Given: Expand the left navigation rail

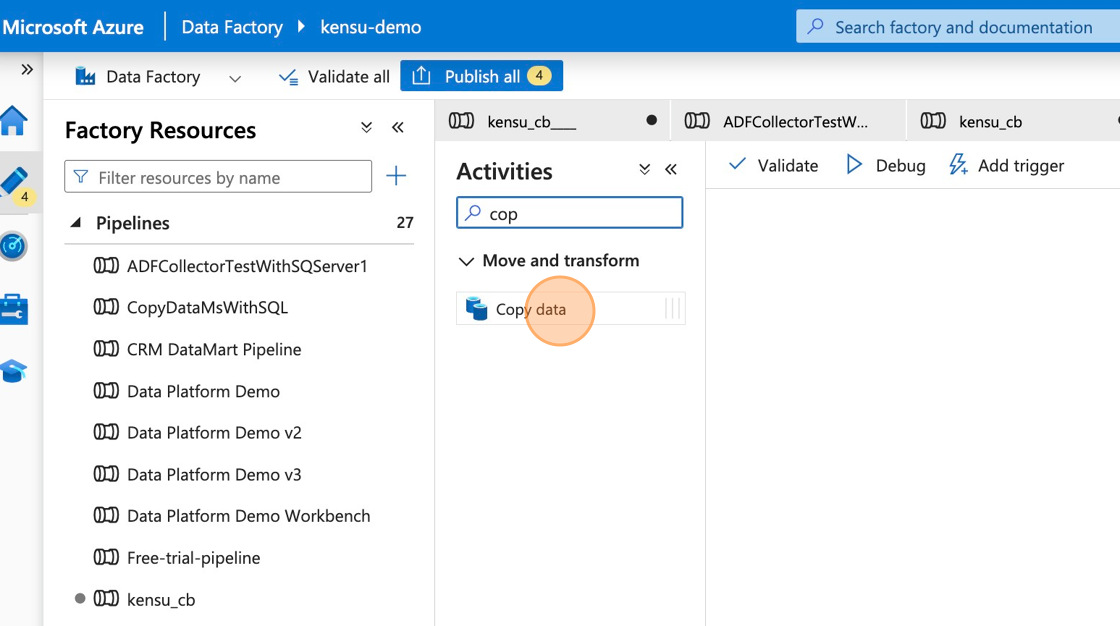Looking at the screenshot, I should 27,69.
